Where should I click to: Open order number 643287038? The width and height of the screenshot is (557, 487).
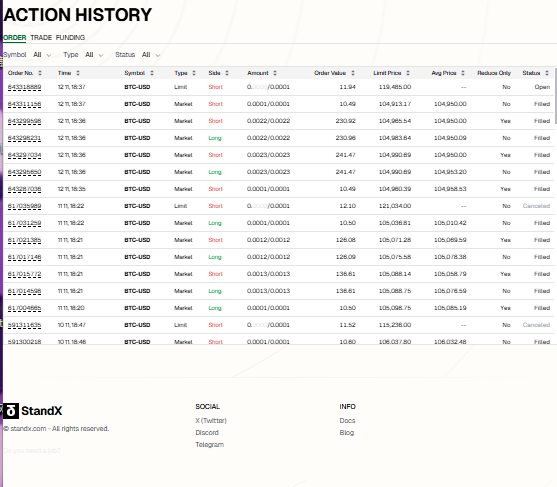click(x=25, y=189)
